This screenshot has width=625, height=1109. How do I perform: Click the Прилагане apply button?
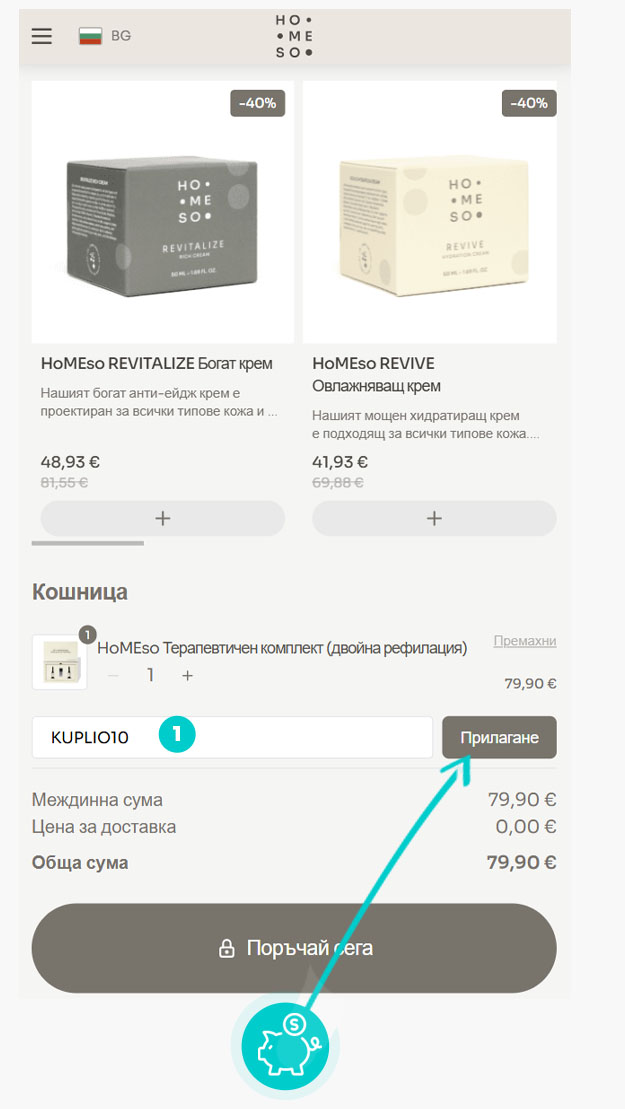[x=499, y=738]
